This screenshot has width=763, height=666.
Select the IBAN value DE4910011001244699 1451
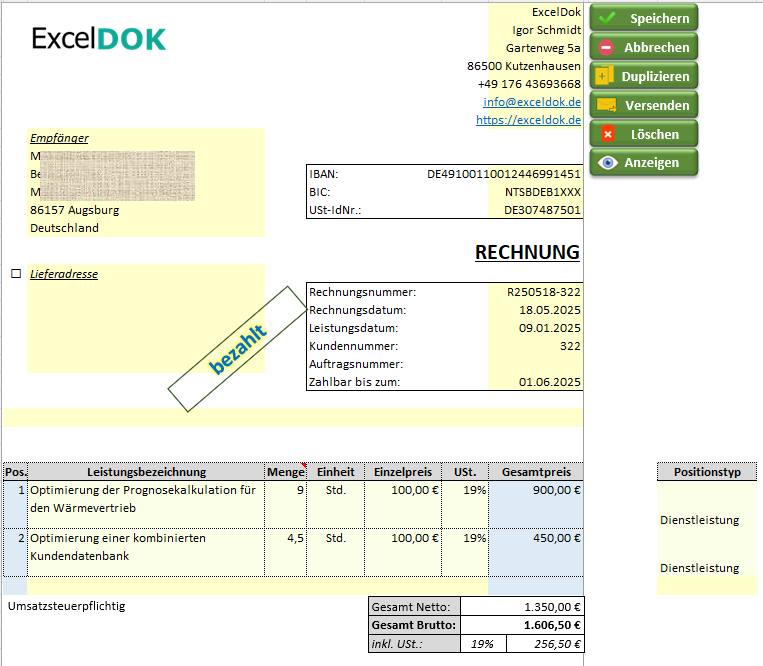(x=504, y=174)
